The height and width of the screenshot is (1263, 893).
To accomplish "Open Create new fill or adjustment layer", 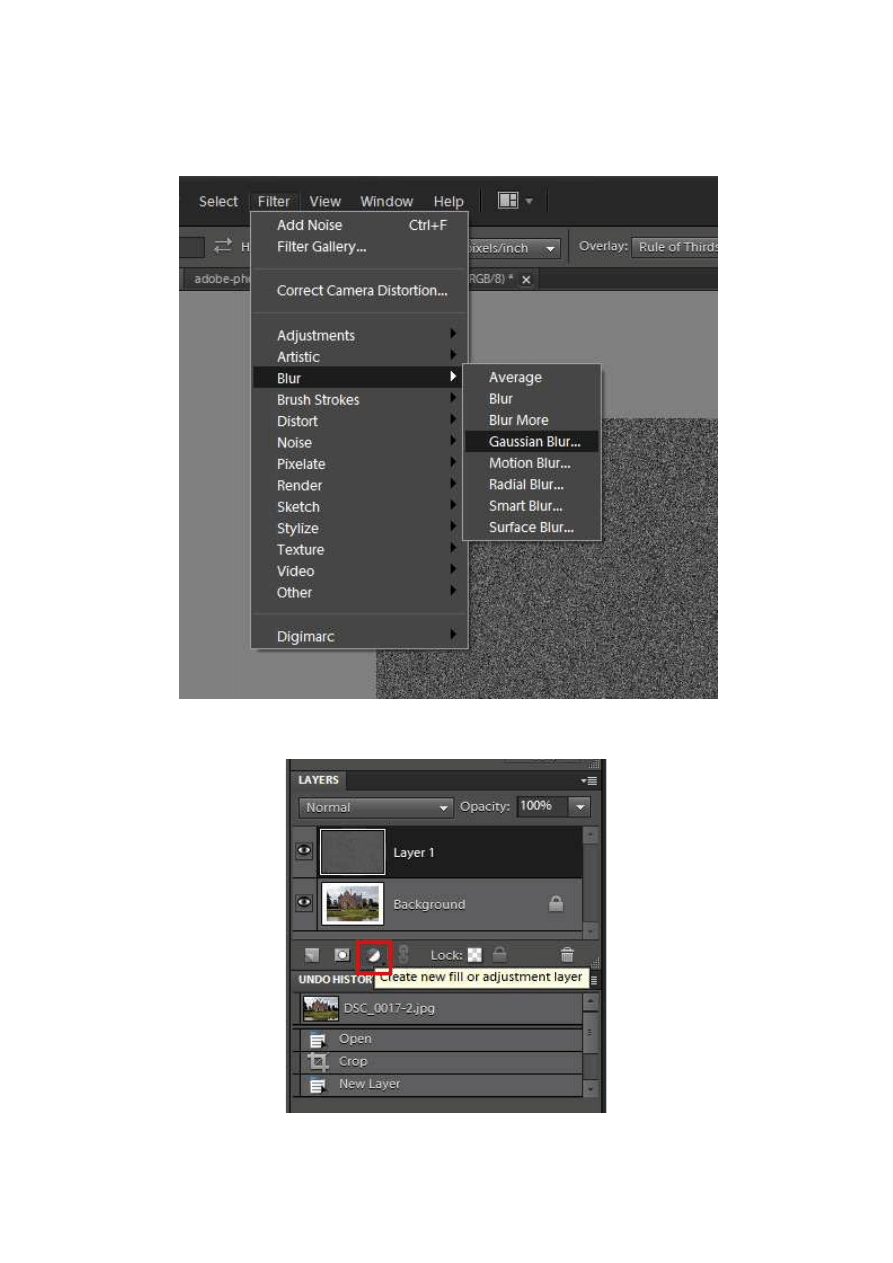I will pos(372,955).
